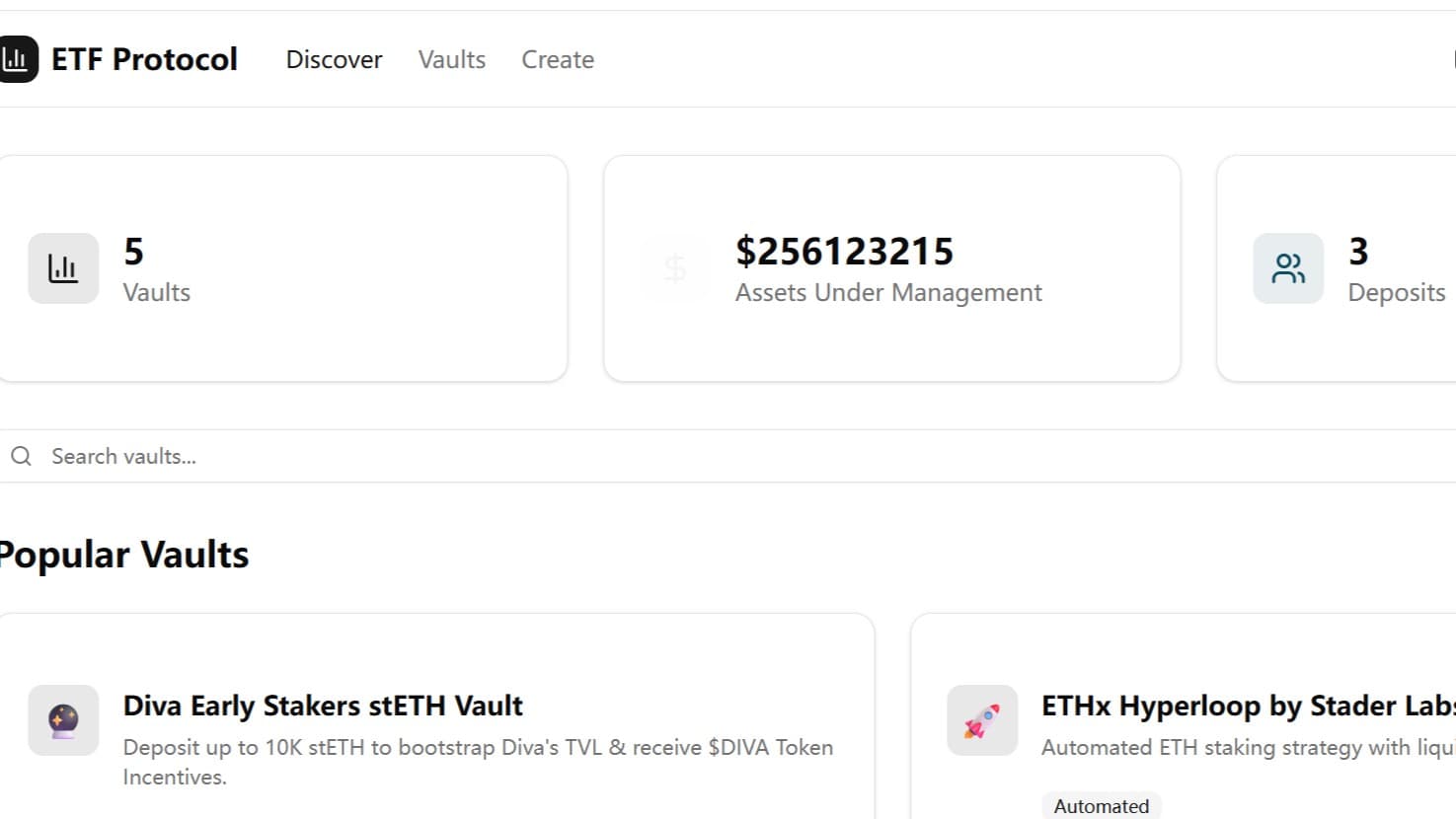Click the $256123215 total value figure

844,252
